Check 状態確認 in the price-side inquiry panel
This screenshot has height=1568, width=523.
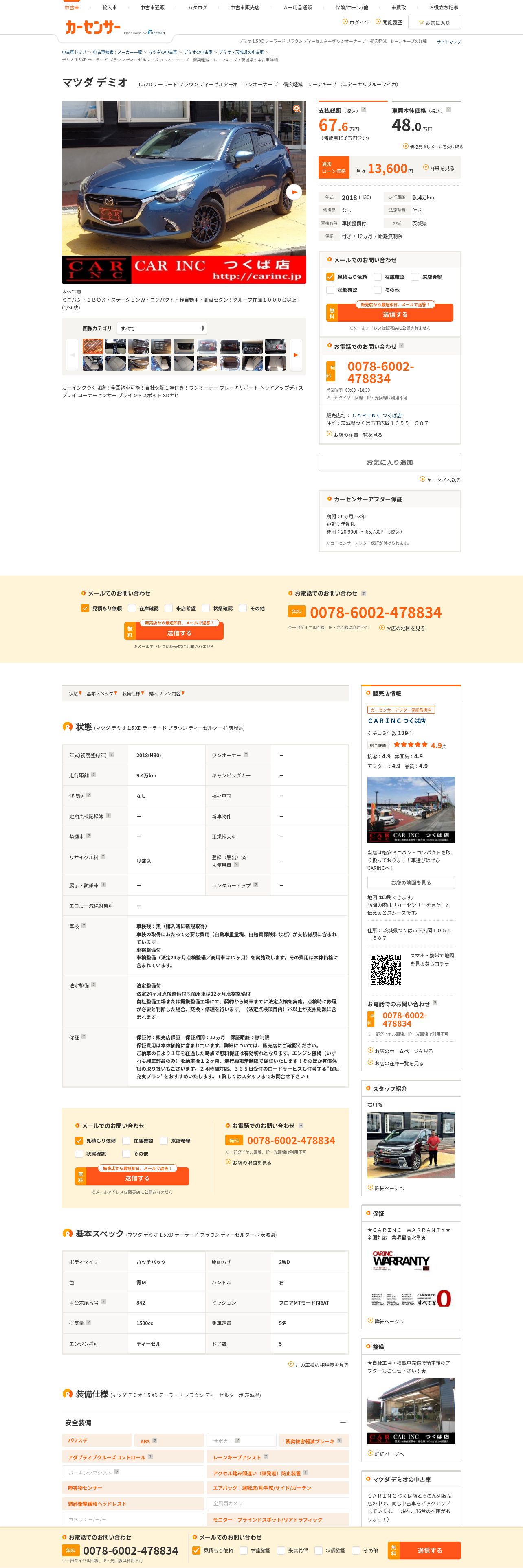(x=330, y=290)
